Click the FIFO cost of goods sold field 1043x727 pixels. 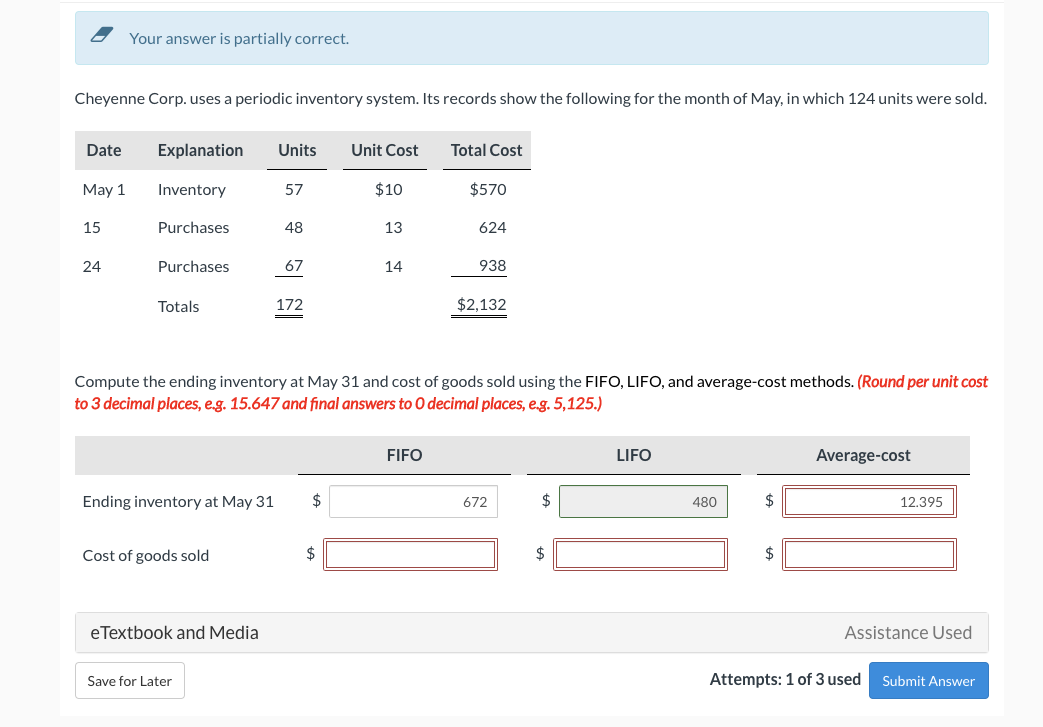(410, 554)
